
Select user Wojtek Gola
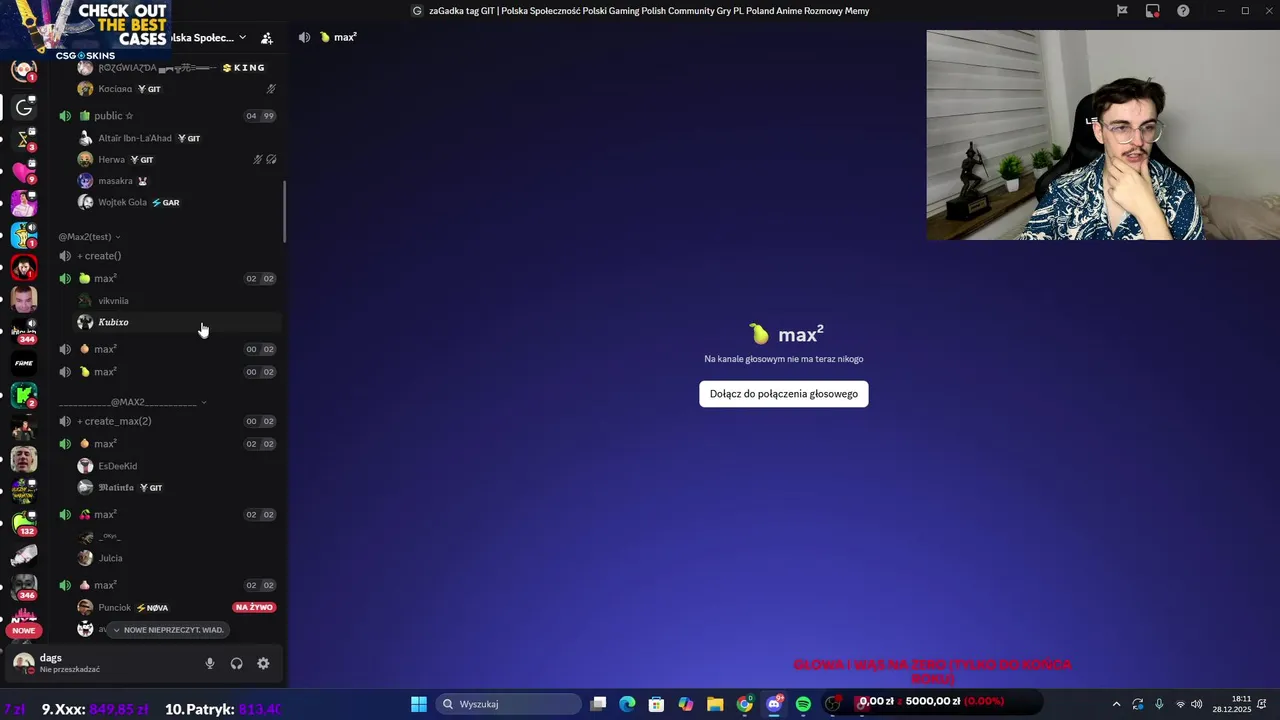[178, 203]
